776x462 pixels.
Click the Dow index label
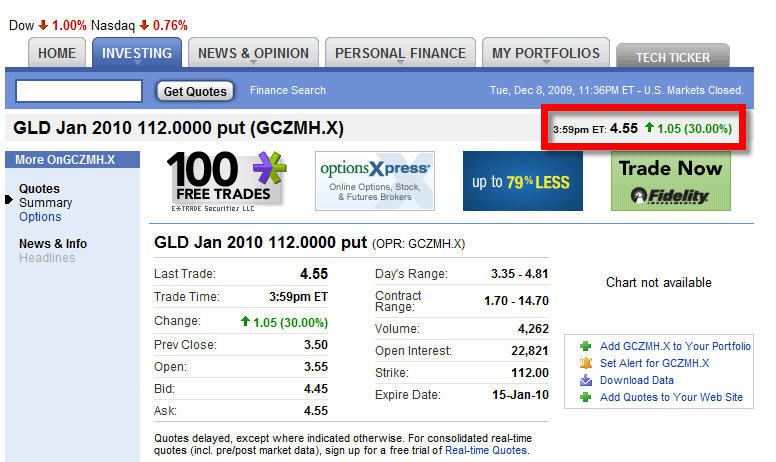click(x=21, y=25)
